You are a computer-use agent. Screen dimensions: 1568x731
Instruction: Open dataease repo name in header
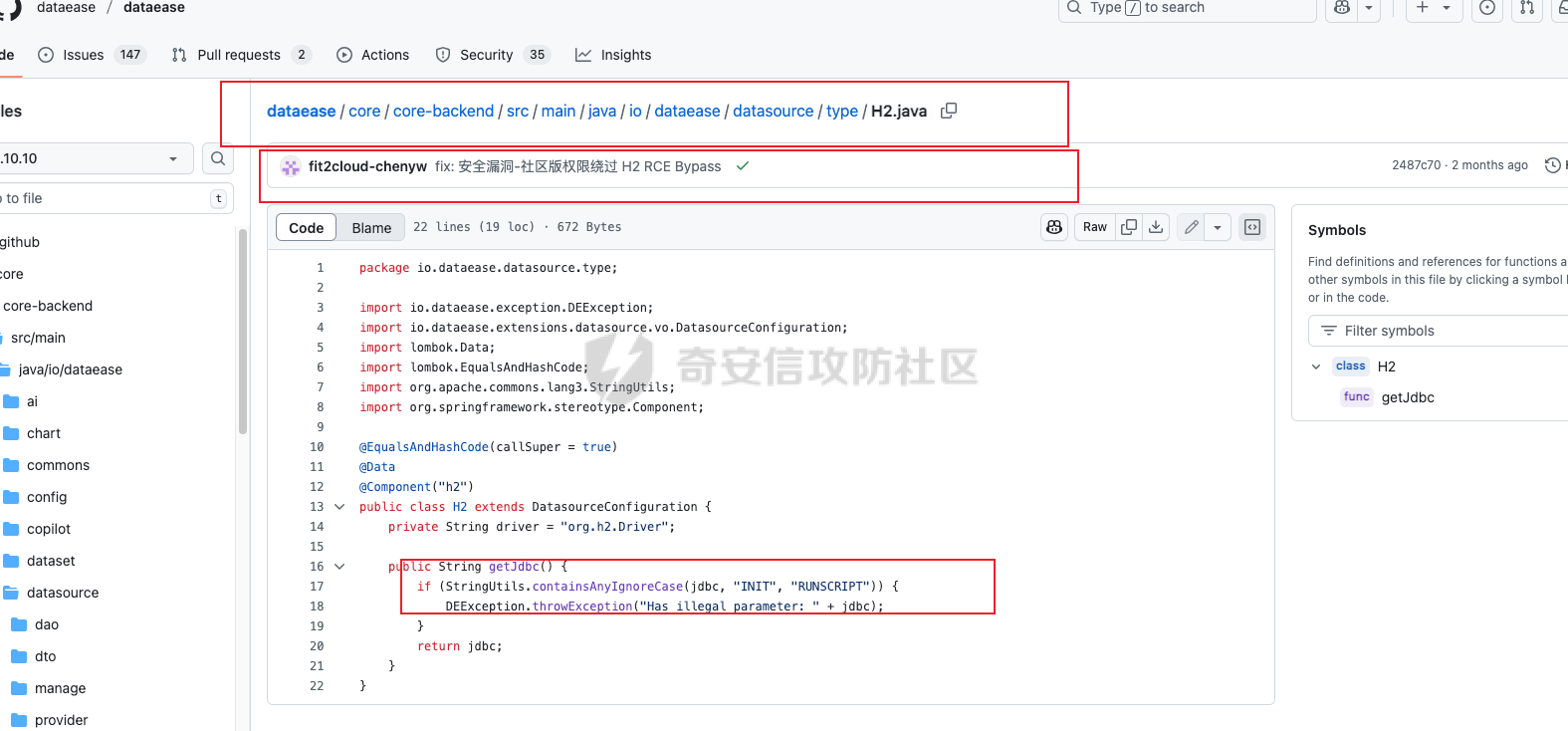point(153,7)
